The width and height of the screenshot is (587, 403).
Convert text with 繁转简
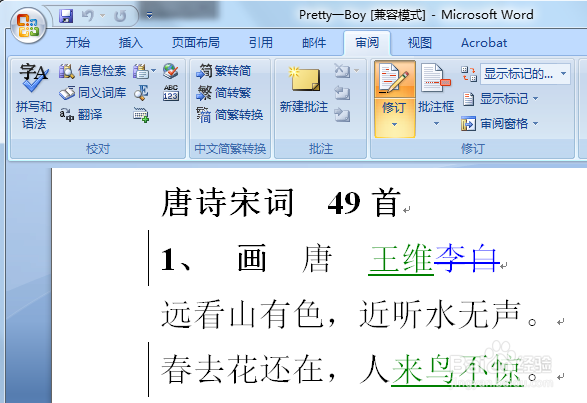pyautogui.click(x=223, y=71)
